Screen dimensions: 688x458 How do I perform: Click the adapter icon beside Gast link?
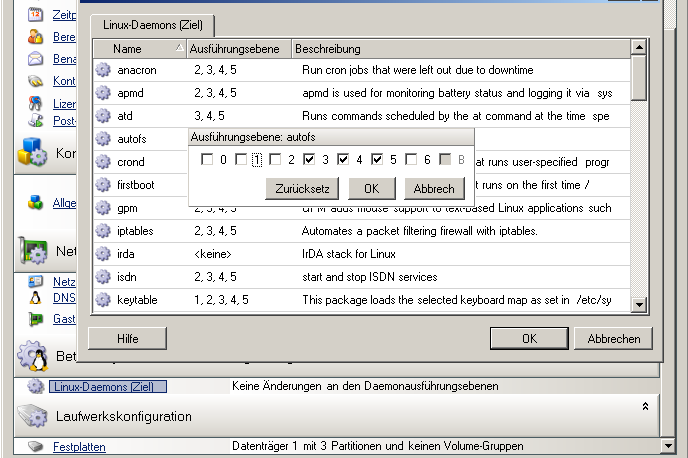tap(36, 319)
